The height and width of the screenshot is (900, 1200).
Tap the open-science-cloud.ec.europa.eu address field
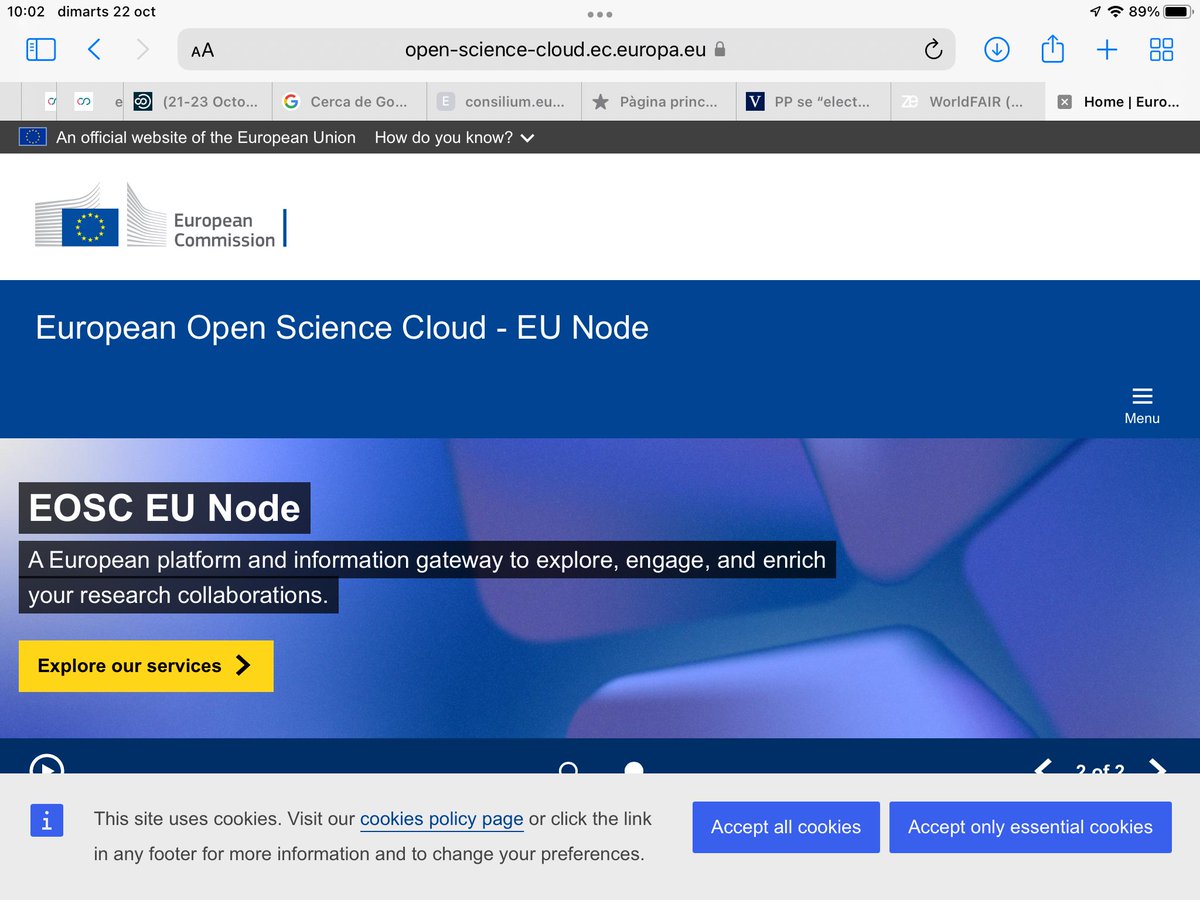(566, 49)
